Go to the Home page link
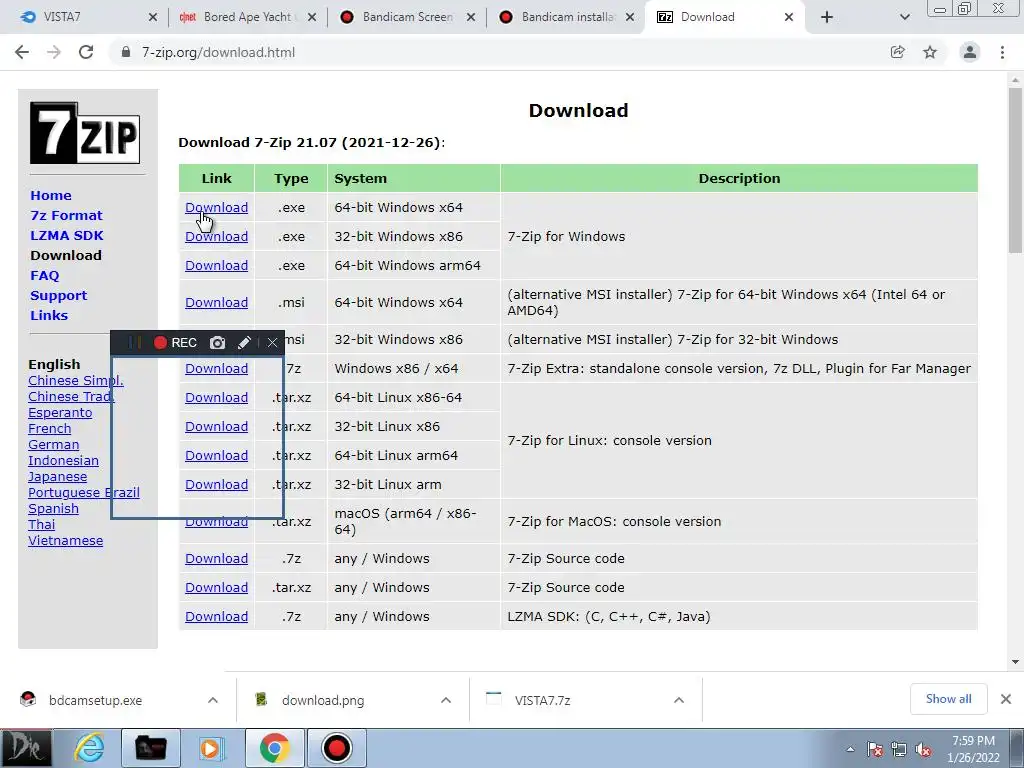The image size is (1024, 768). 51,195
